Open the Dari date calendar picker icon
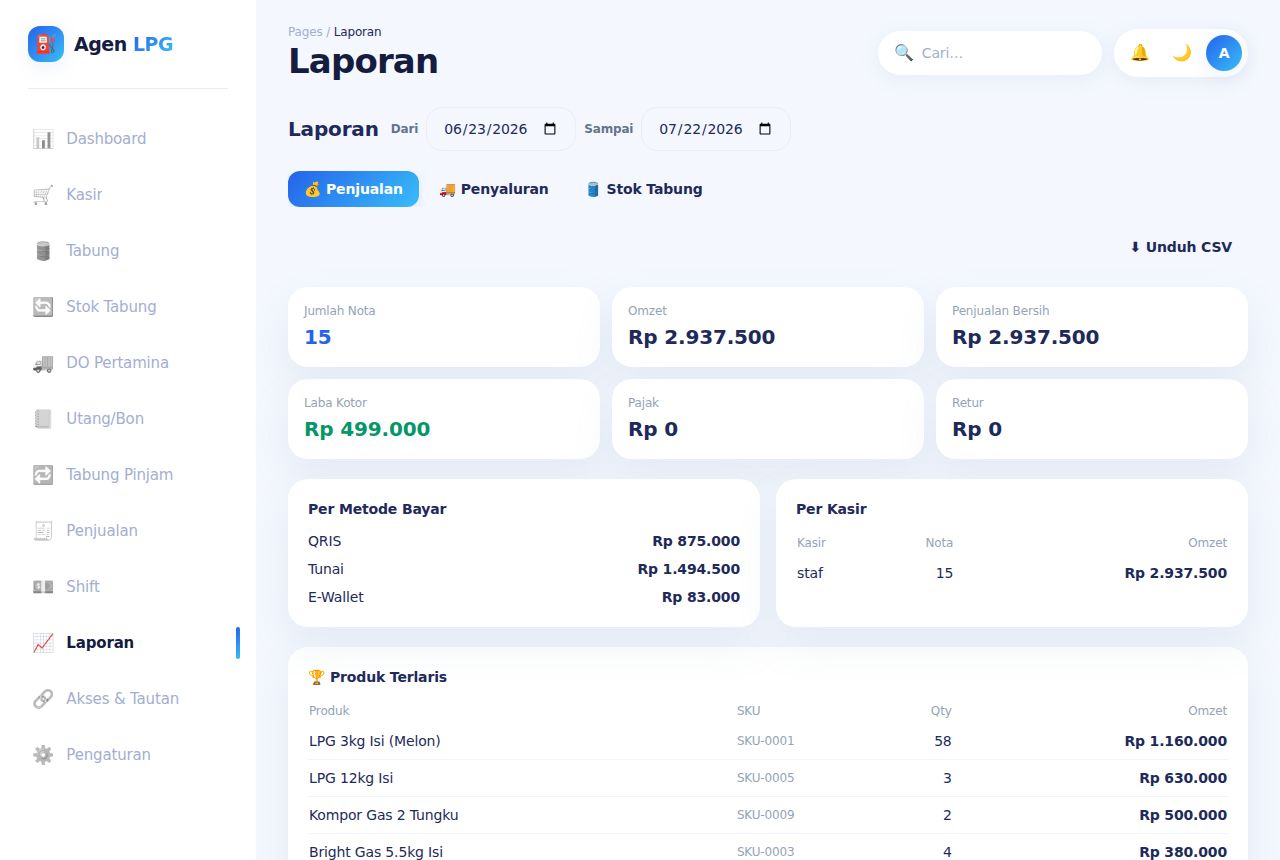The image size is (1280, 860). click(x=550, y=129)
